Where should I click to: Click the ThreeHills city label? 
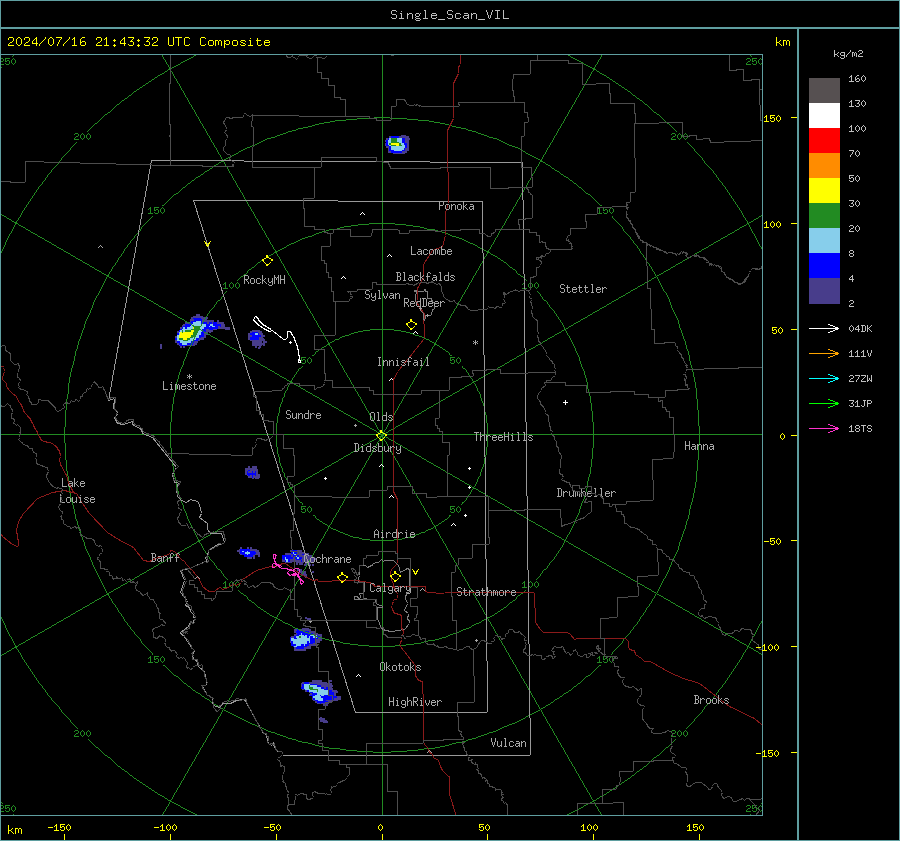click(x=503, y=437)
